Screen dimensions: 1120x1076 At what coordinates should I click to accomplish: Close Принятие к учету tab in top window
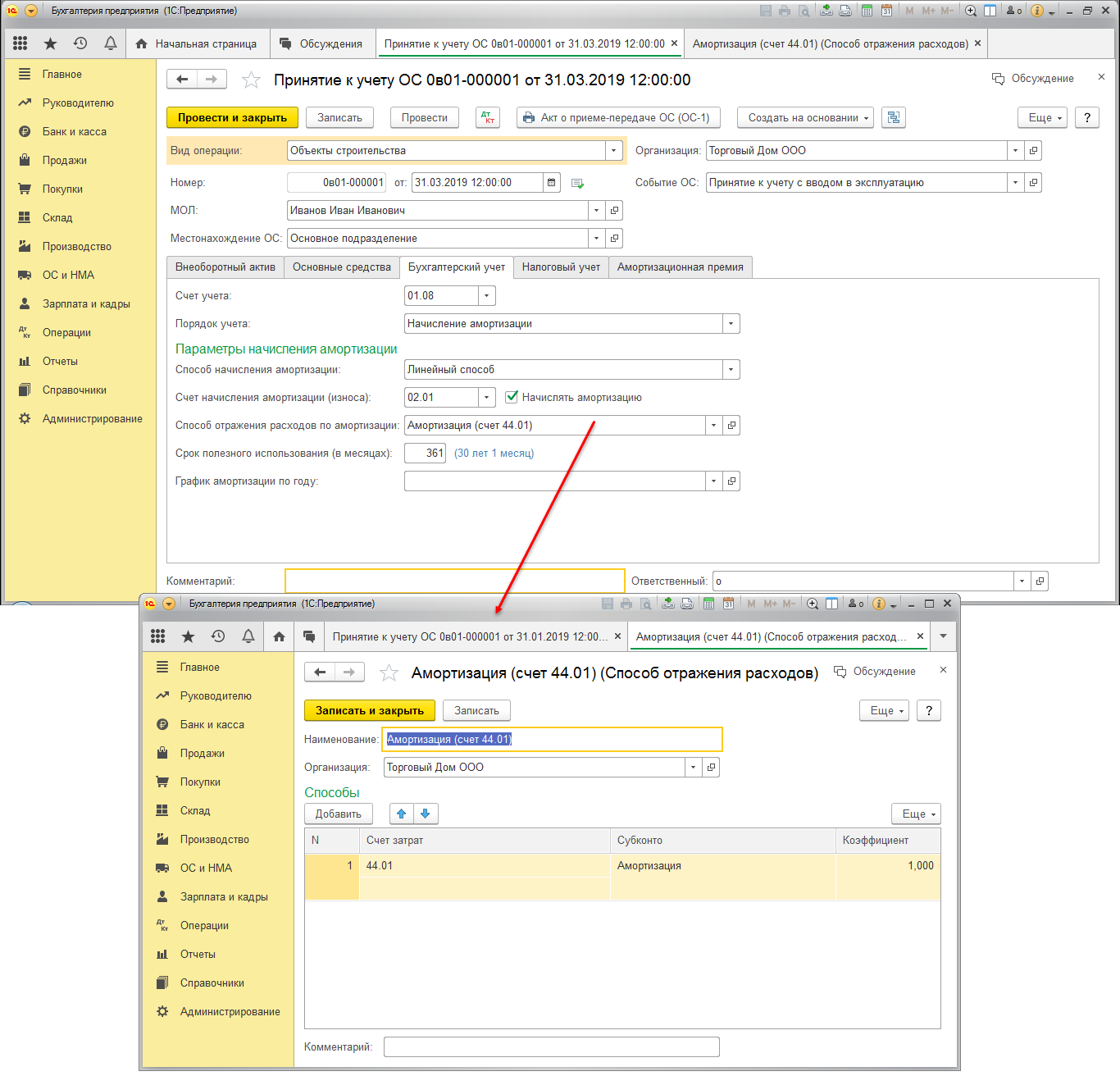click(x=674, y=43)
